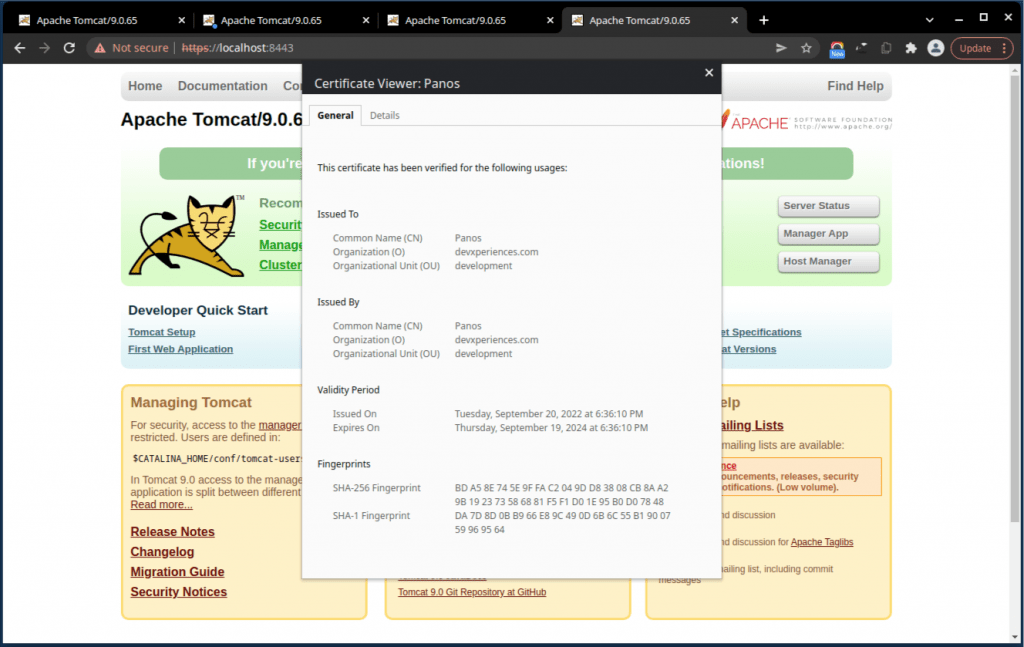Open the Migration Guide link

click(x=178, y=572)
